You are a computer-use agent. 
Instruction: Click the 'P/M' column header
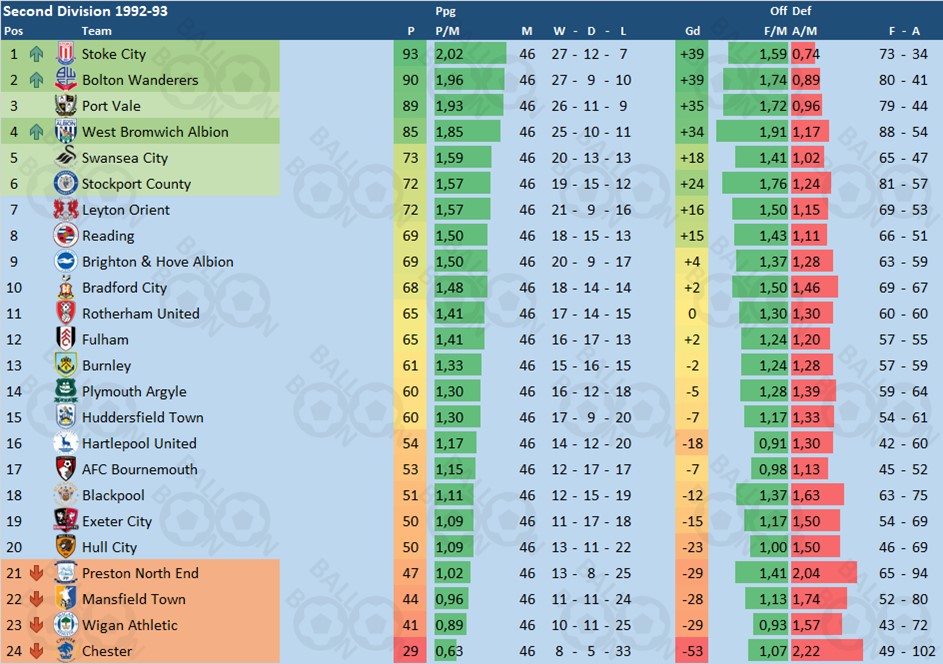coord(447,31)
